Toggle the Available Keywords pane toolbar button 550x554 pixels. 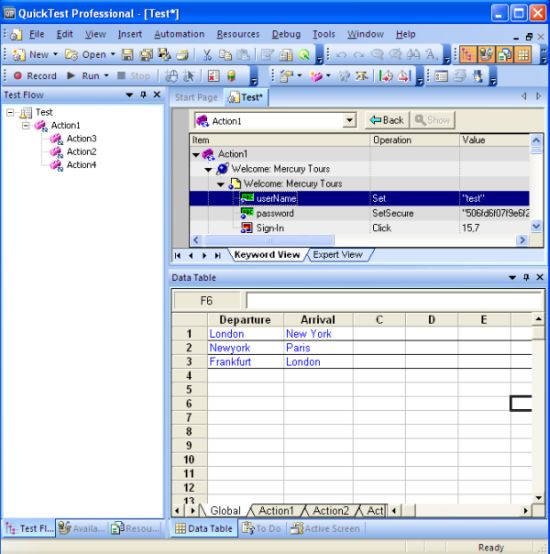tap(486, 55)
